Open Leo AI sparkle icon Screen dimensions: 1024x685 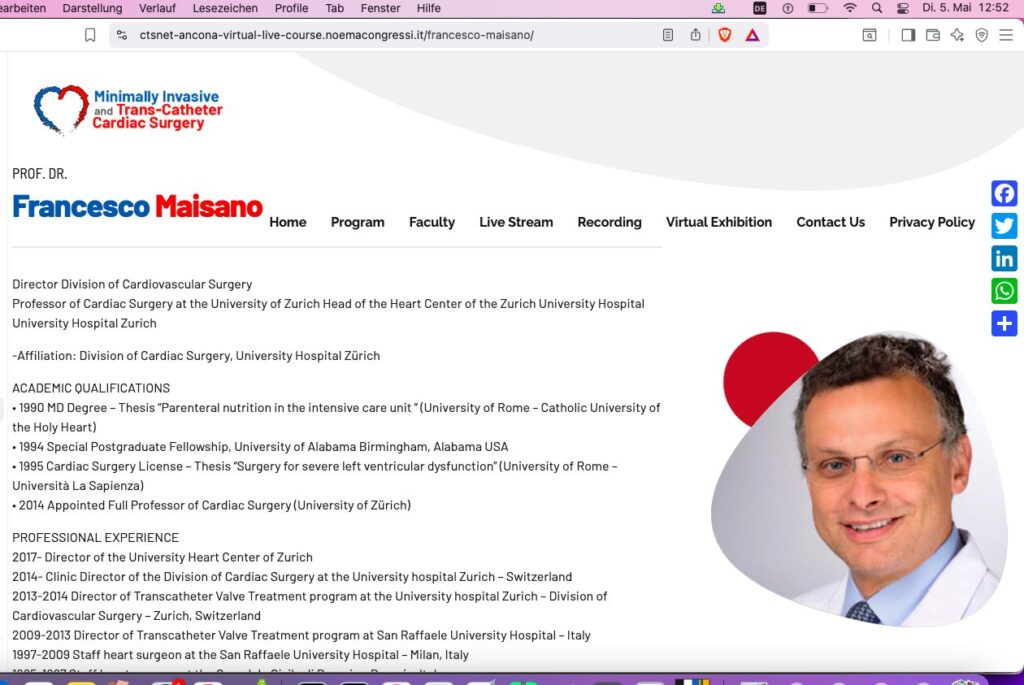pyautogui.click(x=957, y=35)
